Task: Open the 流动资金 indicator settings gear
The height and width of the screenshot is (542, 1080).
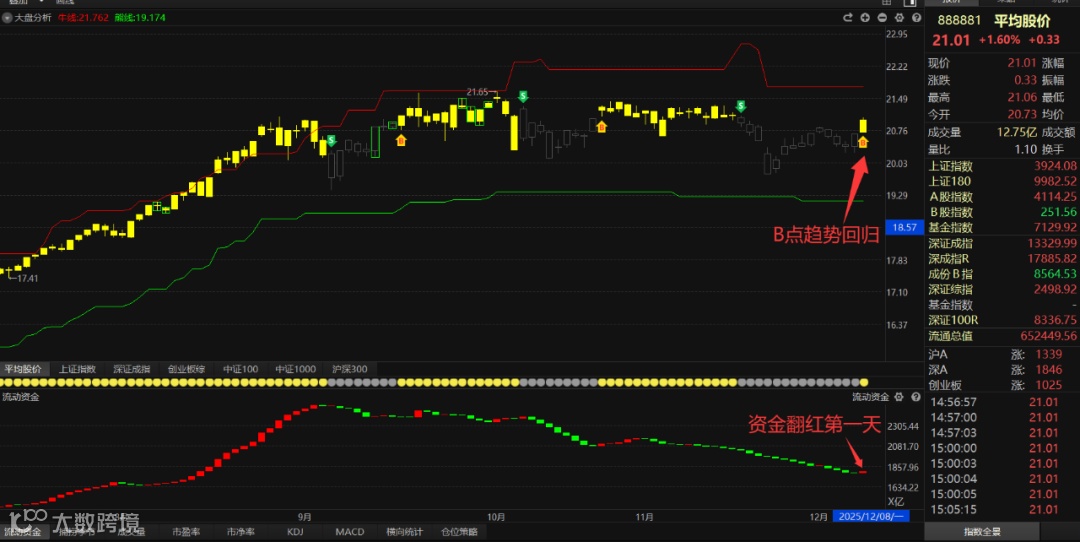Action: 899,397
